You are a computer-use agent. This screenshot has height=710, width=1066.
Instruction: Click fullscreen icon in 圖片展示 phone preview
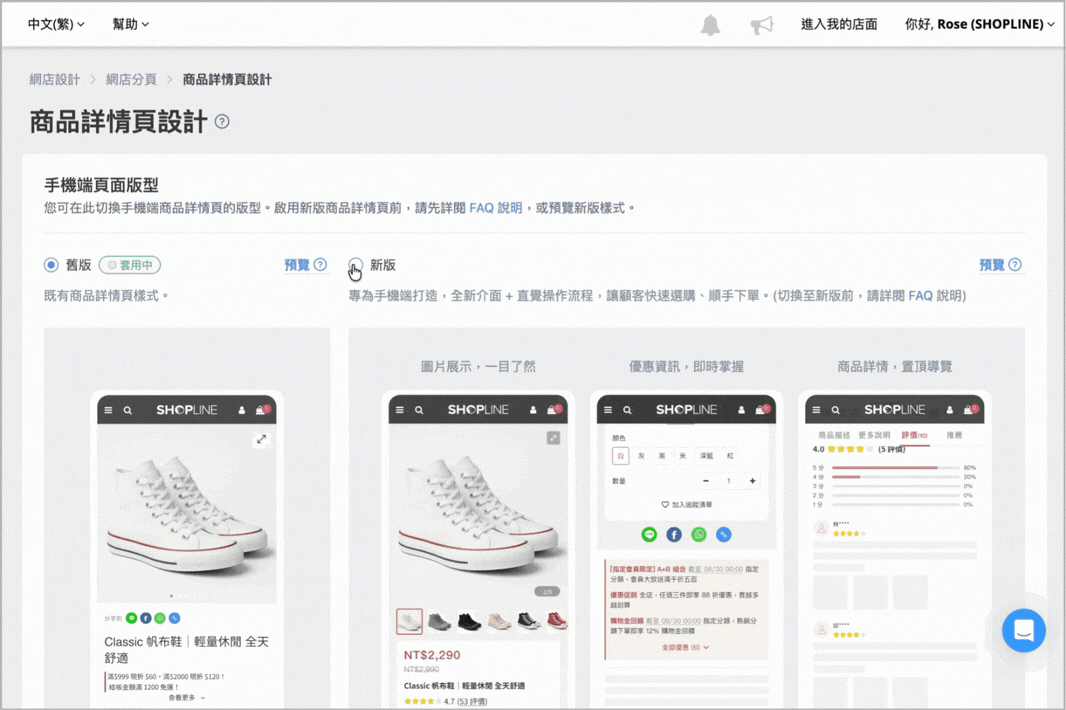[x=553, y=438]
